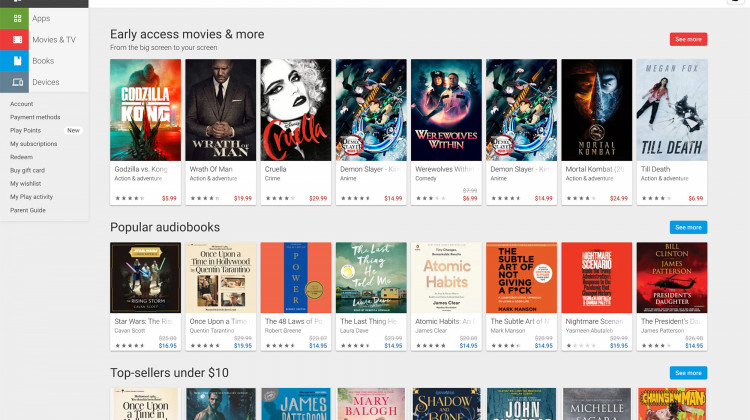
Task: Open the Devices section label
Action: [46, 82]
